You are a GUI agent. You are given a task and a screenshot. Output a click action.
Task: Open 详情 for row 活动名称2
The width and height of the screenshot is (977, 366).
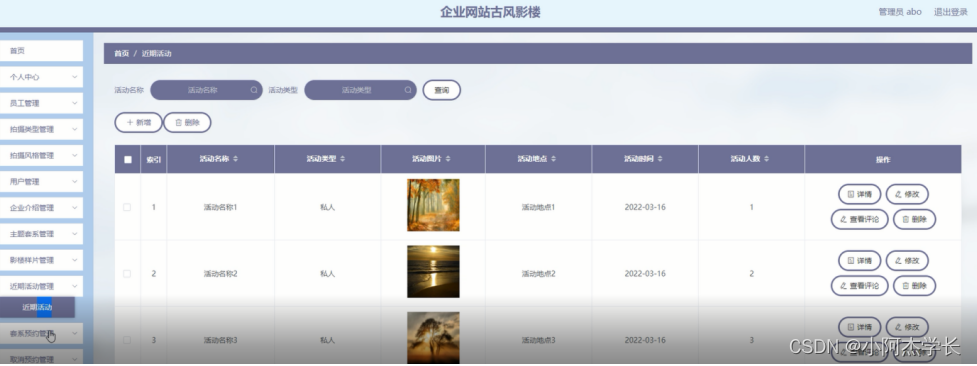(859, 261)
